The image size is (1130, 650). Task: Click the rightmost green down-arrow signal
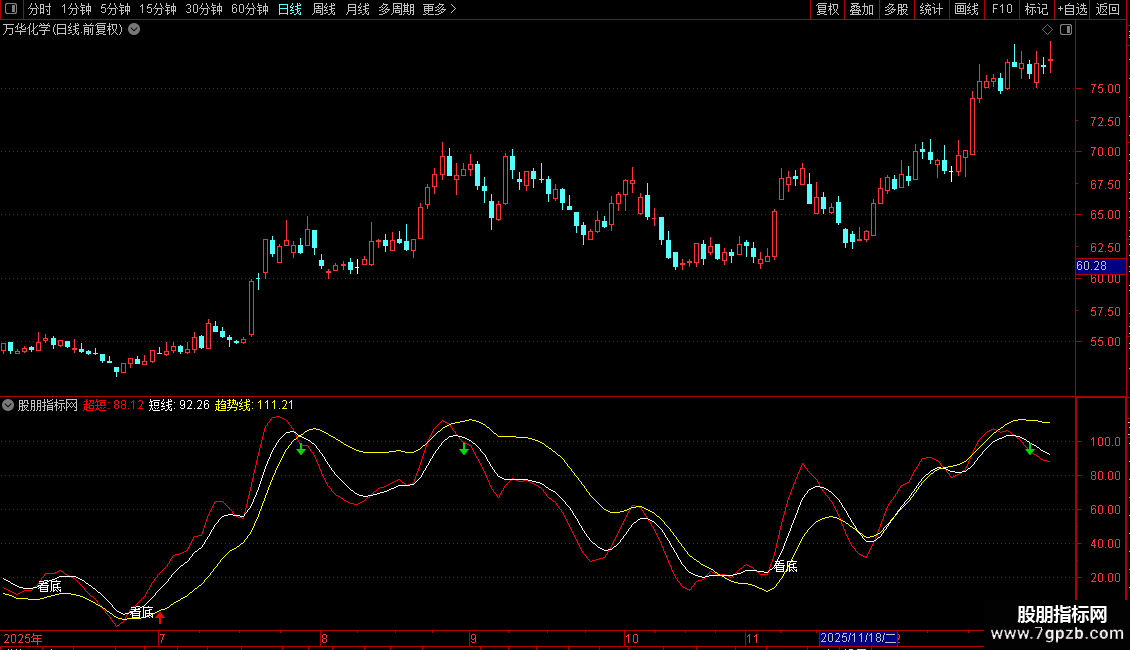coord(1030,449)
